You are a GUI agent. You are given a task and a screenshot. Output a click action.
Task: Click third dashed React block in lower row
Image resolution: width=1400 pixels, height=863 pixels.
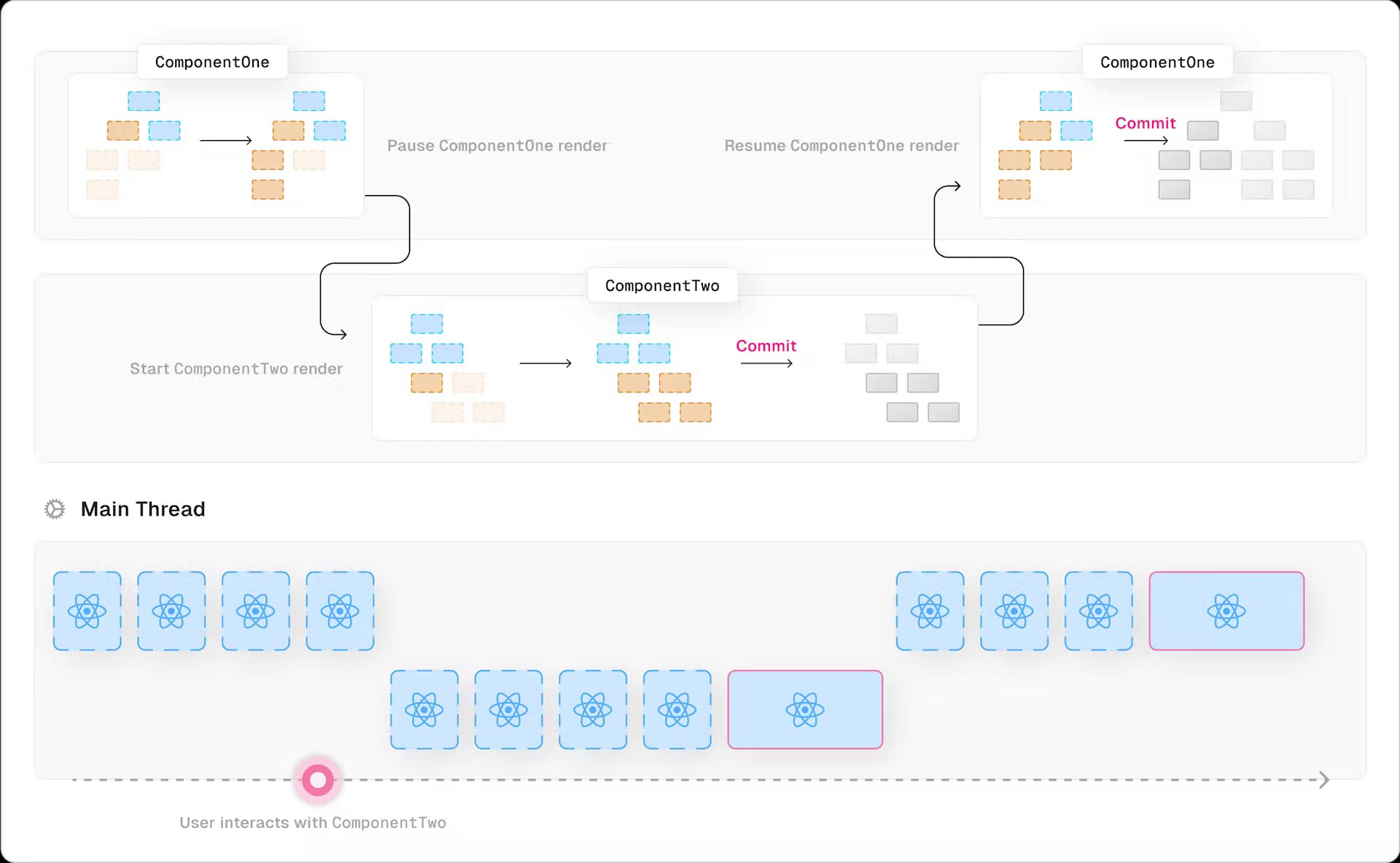coord(593,710)
